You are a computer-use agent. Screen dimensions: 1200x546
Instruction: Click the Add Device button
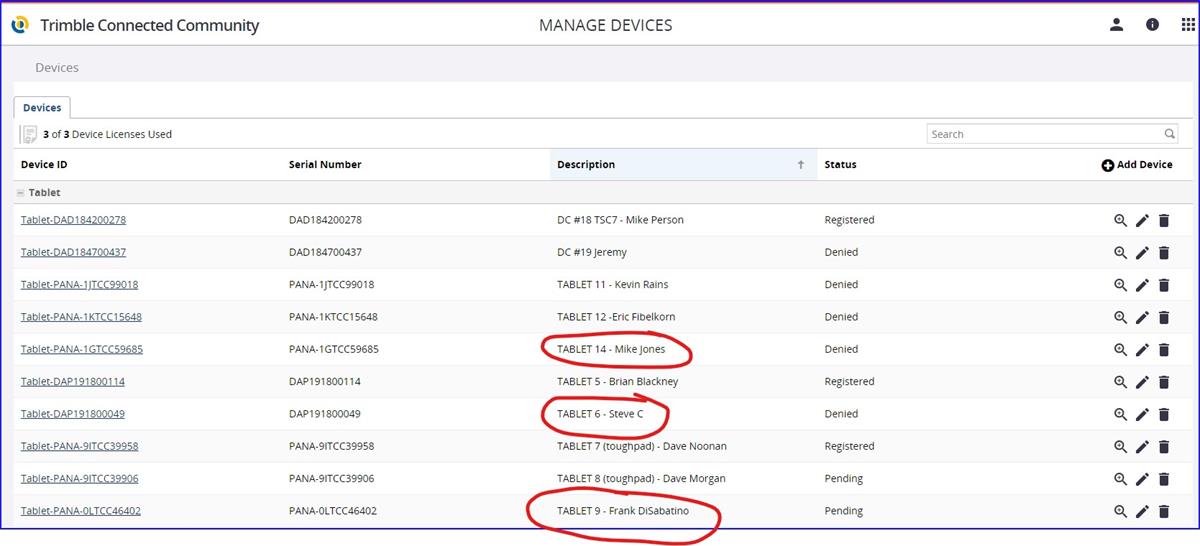[1137, 165]
